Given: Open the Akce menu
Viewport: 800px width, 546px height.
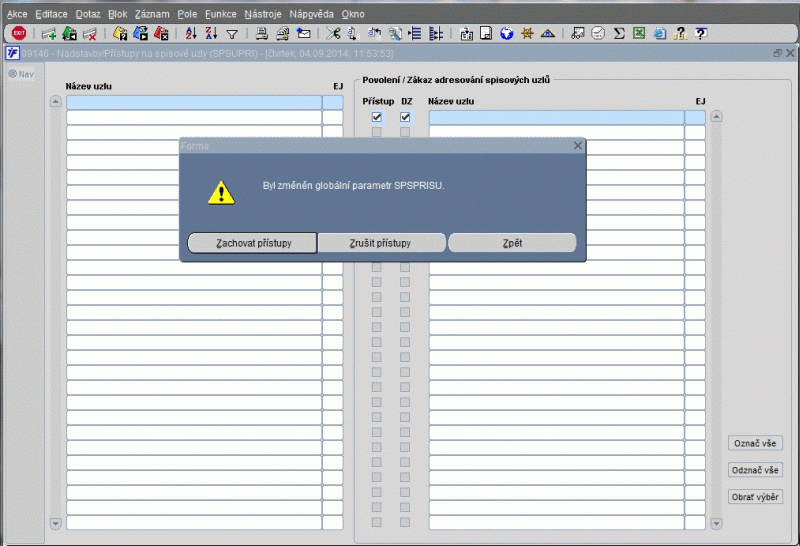Looking at the screenshot, I should [x=17, y=14].
